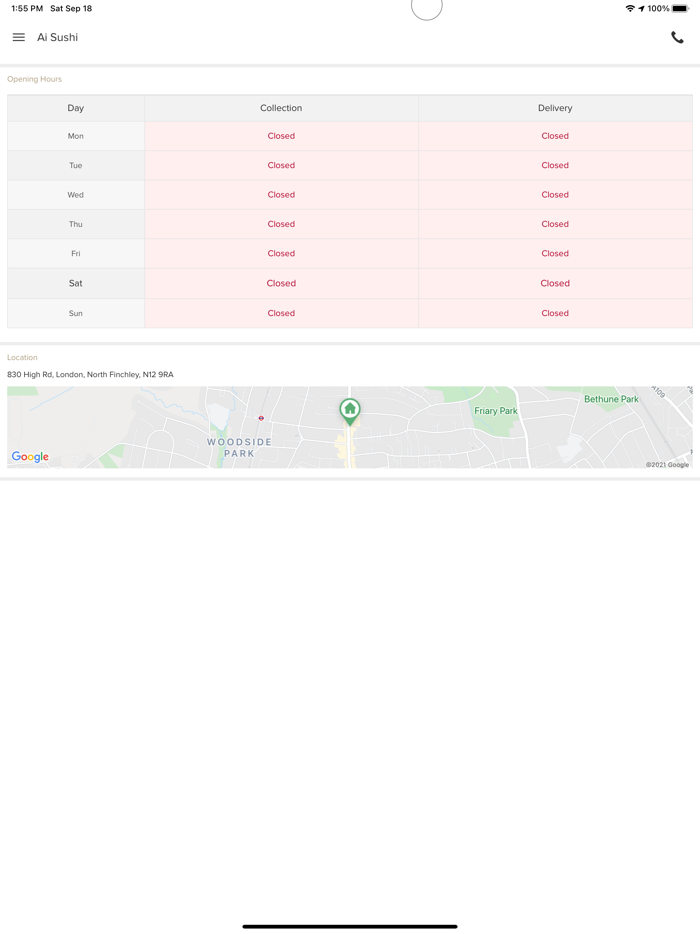Tap Friday's Delivery Closed cell
Screen dimensions: 700x934
click(555, 253)
